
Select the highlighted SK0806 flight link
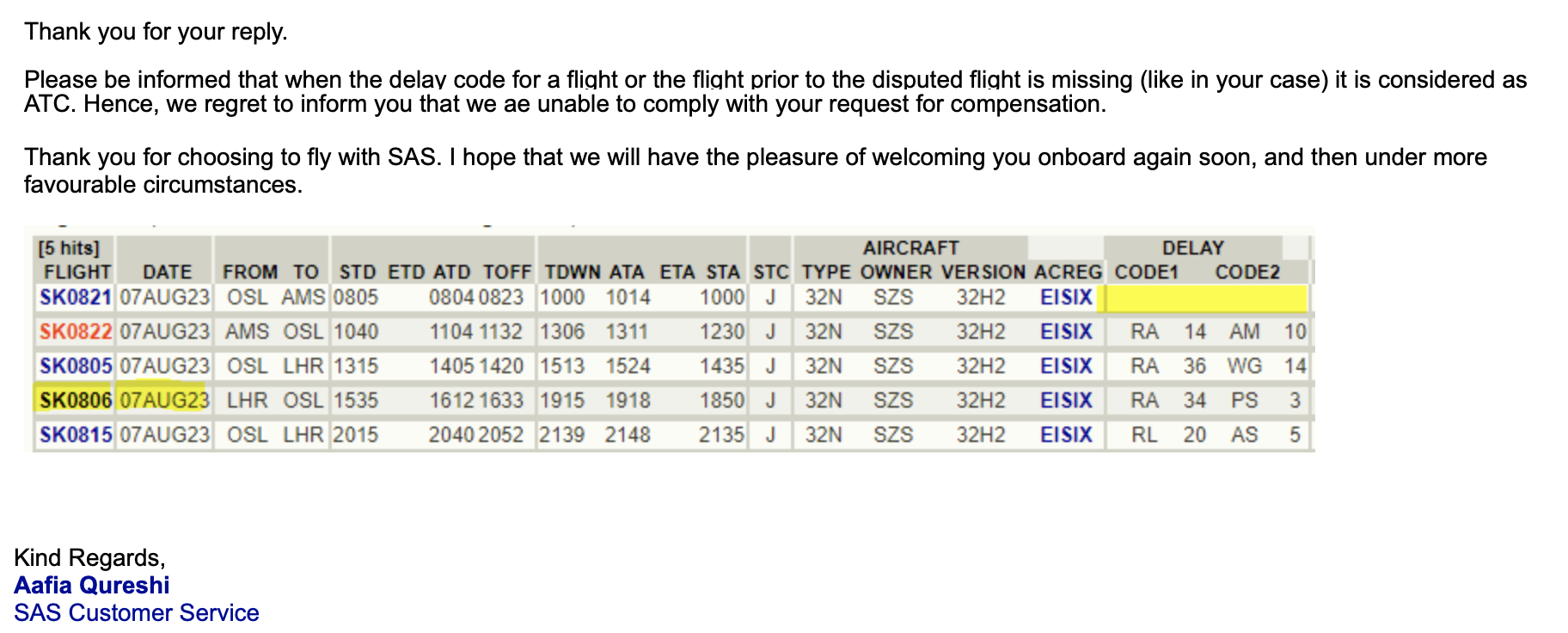point(76,401)
